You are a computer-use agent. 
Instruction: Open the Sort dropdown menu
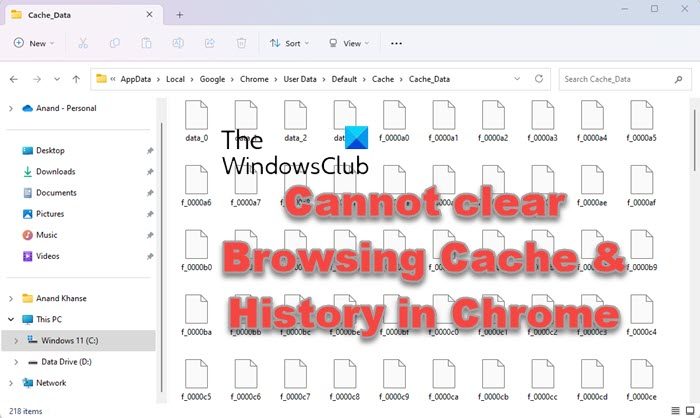(289, 43)
